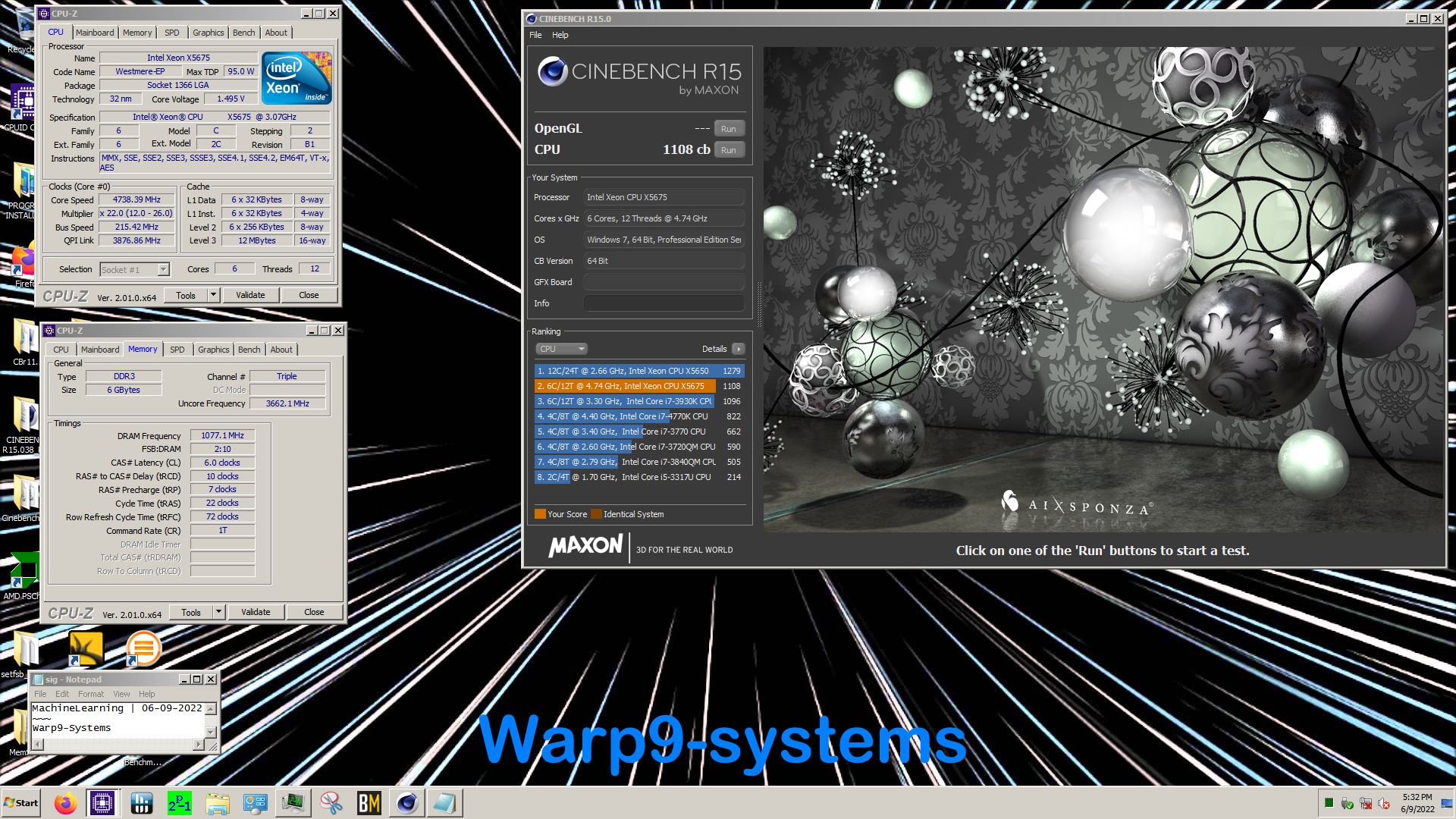Open the CPU ranking dropdown in Cinebench
This screenshot has height=819, width=1456.
click(561, 349)
